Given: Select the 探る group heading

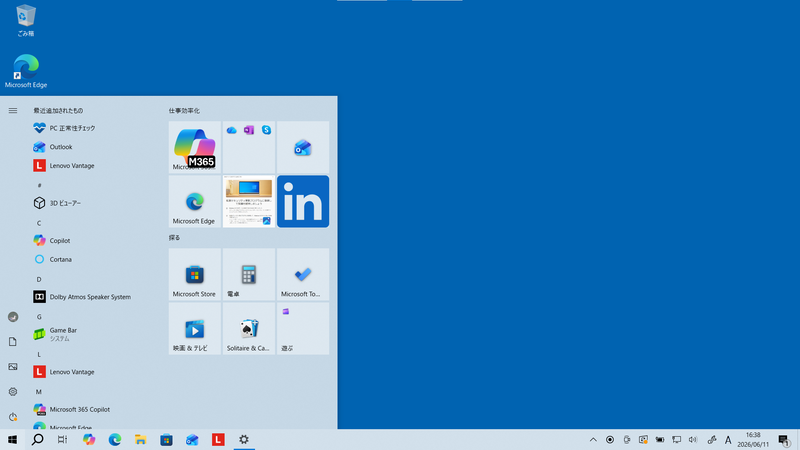Looking at the screenshot, I should tap(174, 238).
